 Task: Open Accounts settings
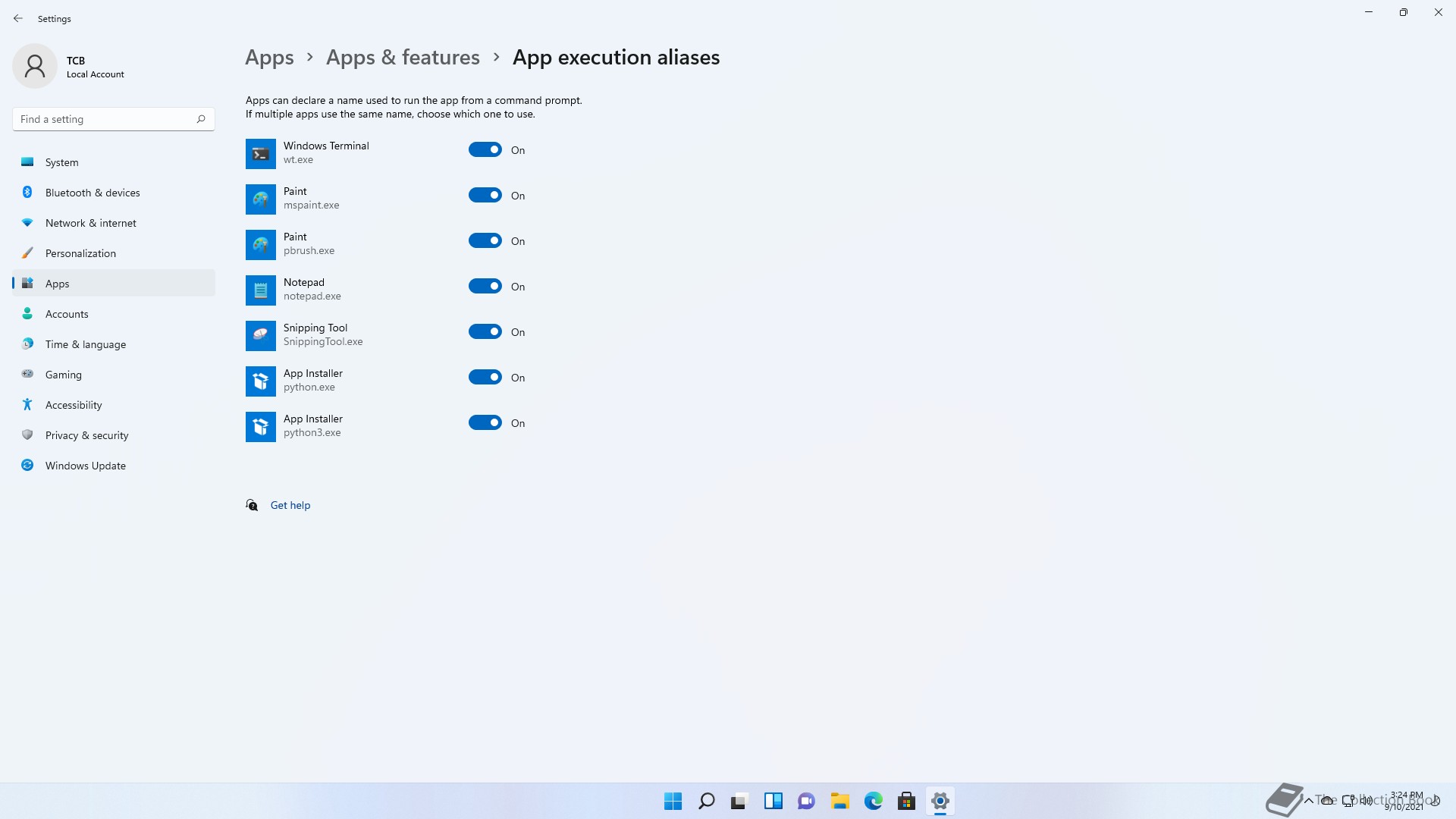coord(114,314)
